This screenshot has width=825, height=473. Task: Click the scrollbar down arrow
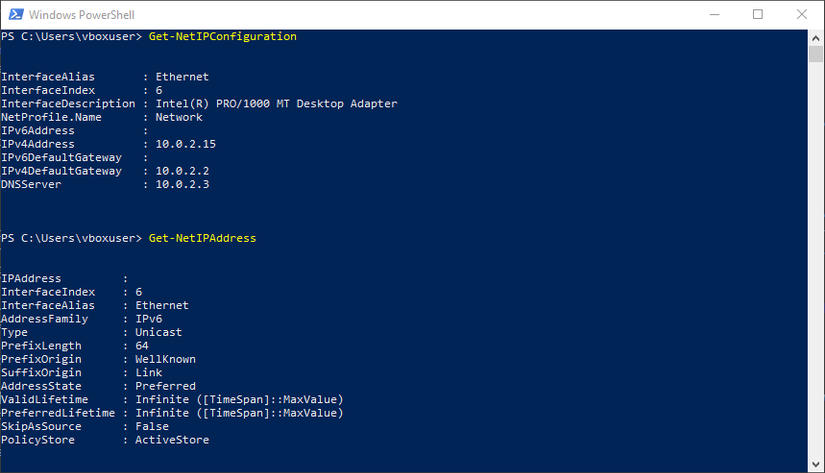pos(816,464)
